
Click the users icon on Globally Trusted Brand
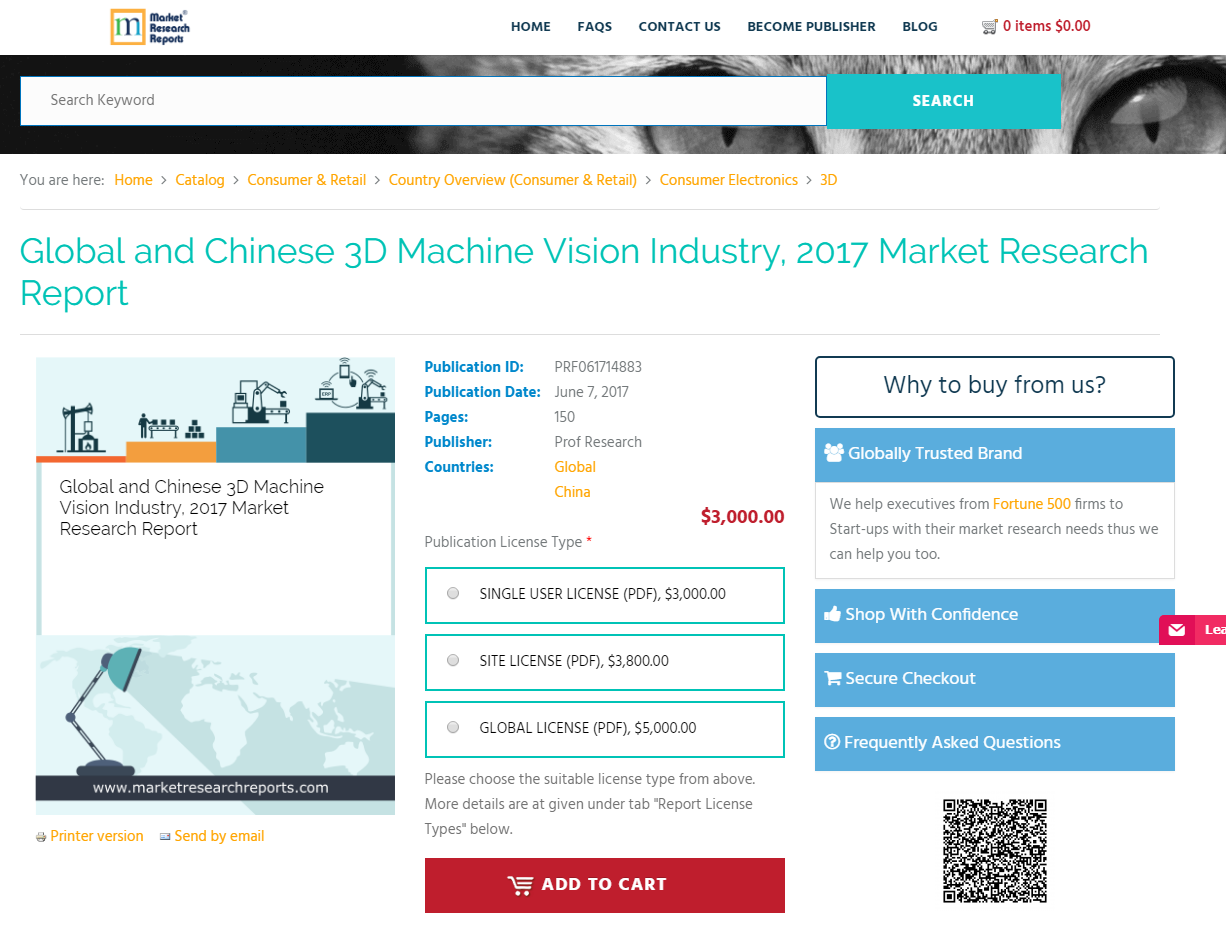834,453
